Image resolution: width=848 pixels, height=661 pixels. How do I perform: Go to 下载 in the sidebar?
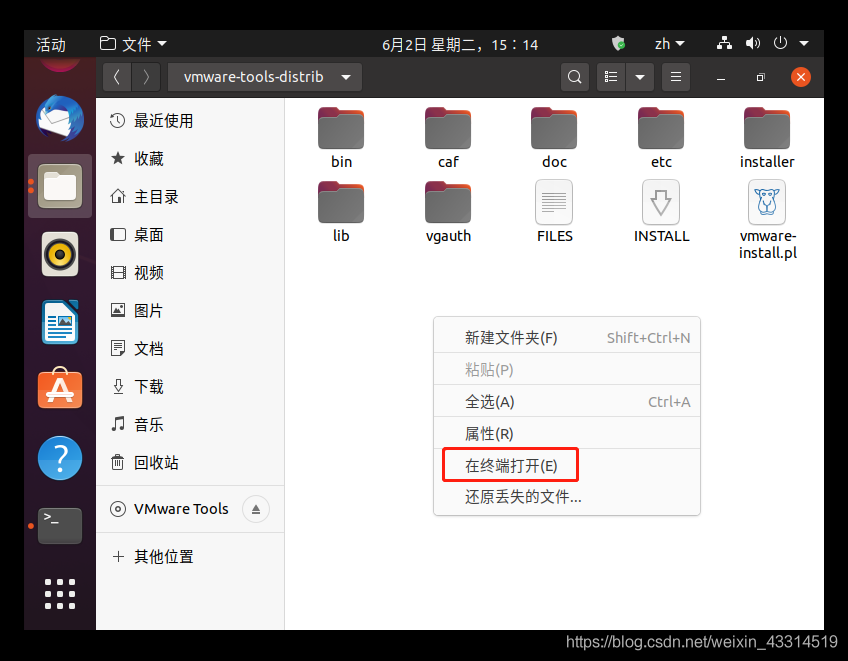click(x=148, y=386)
